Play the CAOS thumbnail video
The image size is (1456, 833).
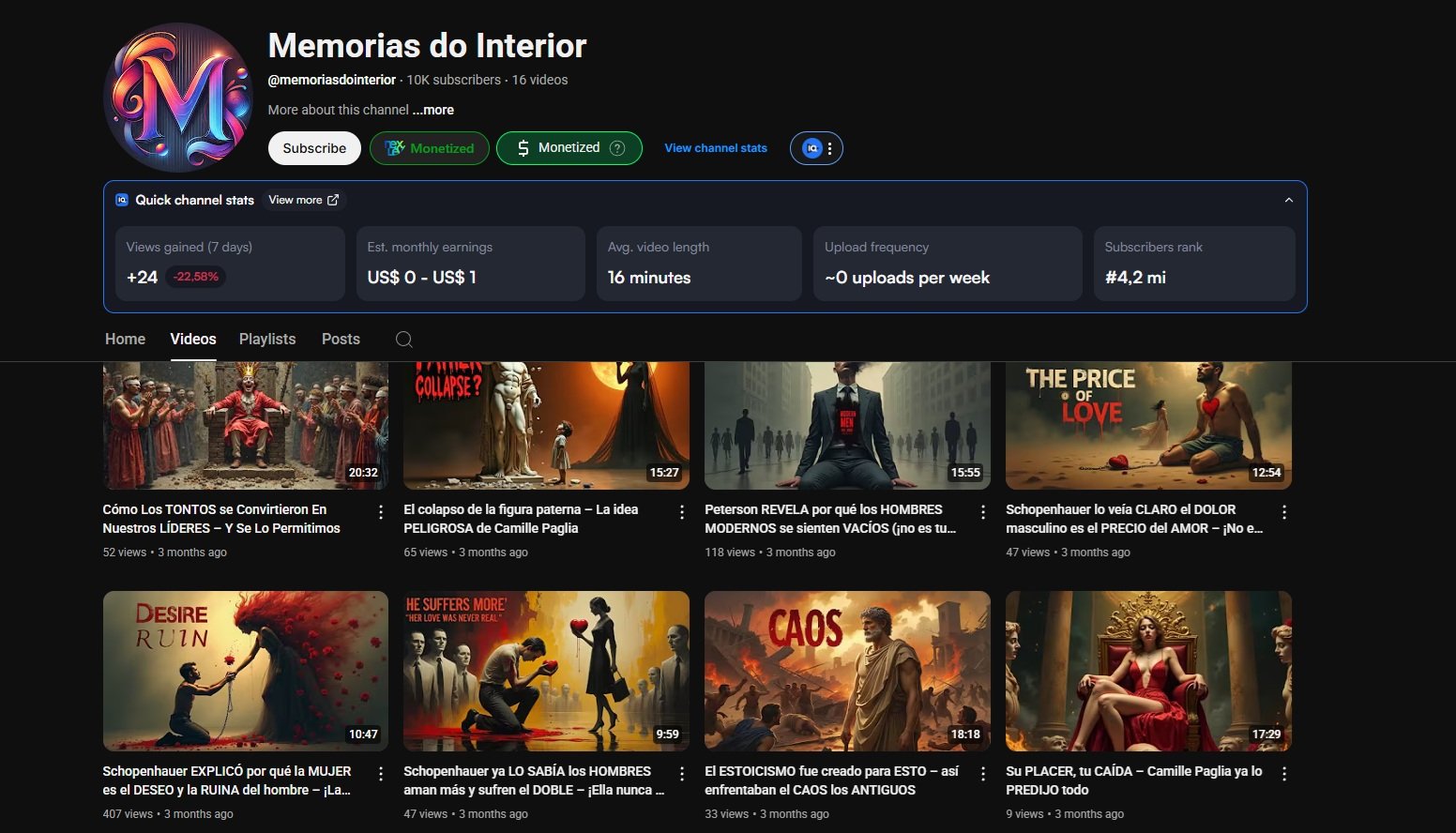tap(847, 671)
